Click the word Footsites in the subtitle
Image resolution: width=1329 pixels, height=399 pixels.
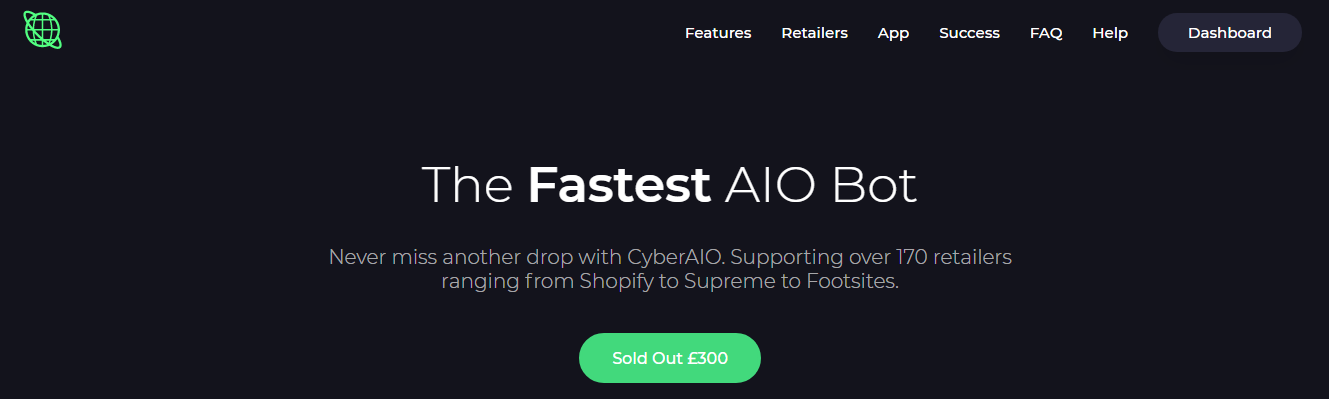click(x=853, y=282)
